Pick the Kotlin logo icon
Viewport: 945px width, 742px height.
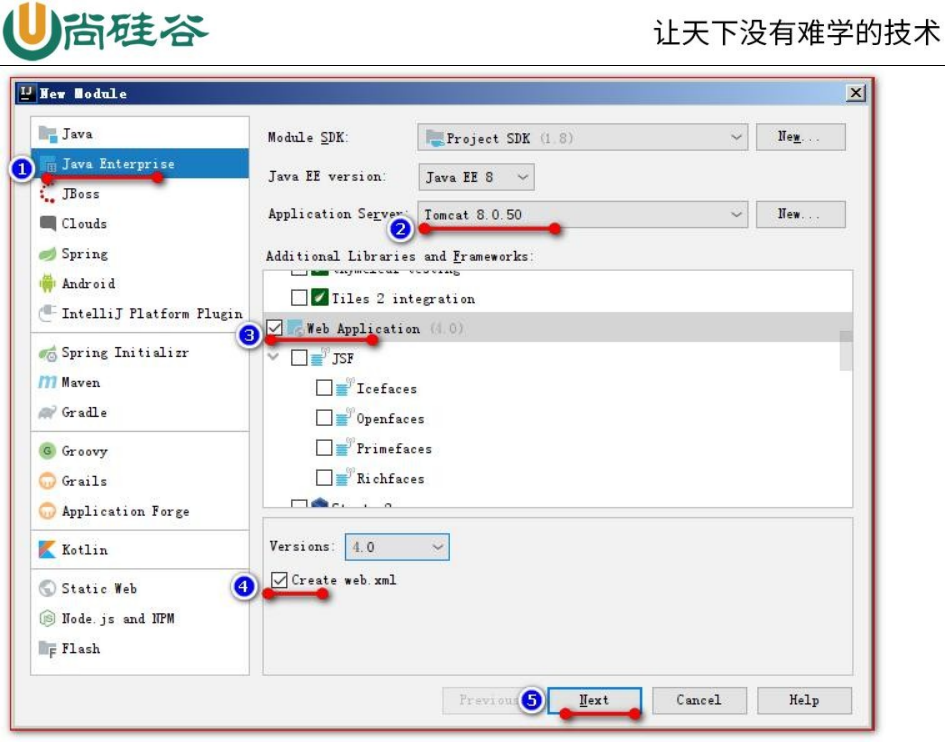(x=48, y=550)
